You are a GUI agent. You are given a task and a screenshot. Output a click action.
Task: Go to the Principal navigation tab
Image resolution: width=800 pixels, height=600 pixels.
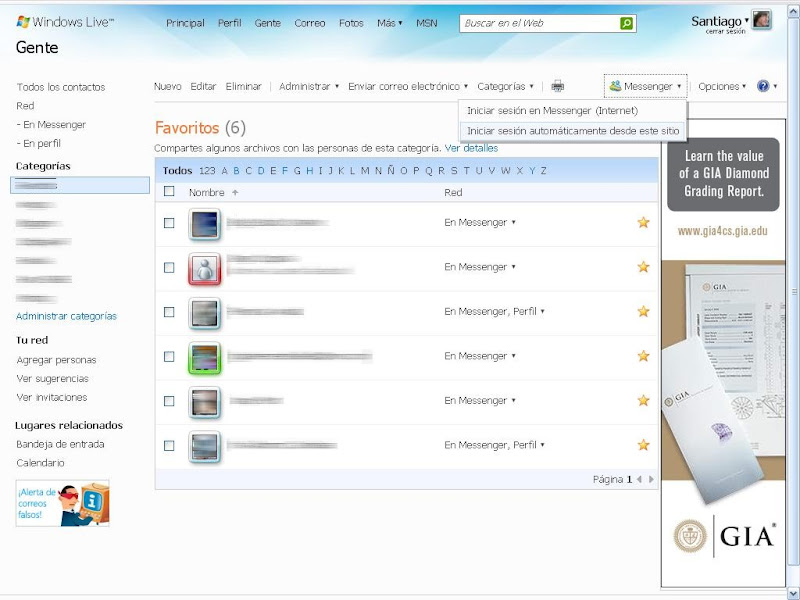(185, 23)
